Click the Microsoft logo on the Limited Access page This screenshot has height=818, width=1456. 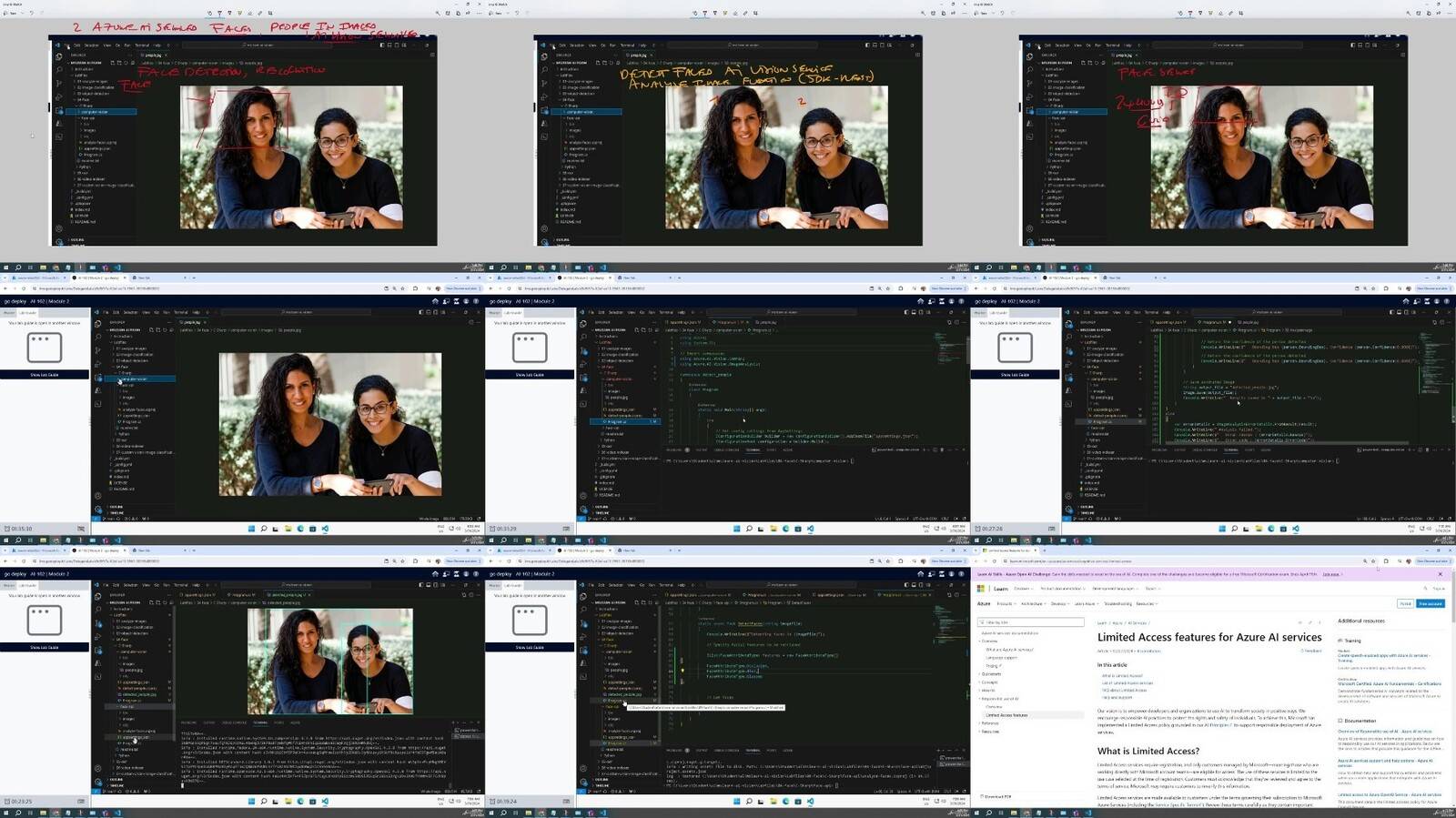tap(981, 589)
